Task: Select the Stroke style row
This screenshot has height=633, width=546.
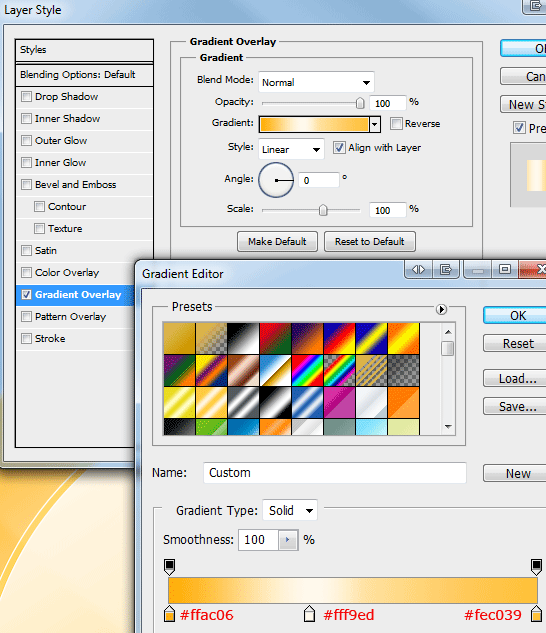Action: [x=76, y=338]
